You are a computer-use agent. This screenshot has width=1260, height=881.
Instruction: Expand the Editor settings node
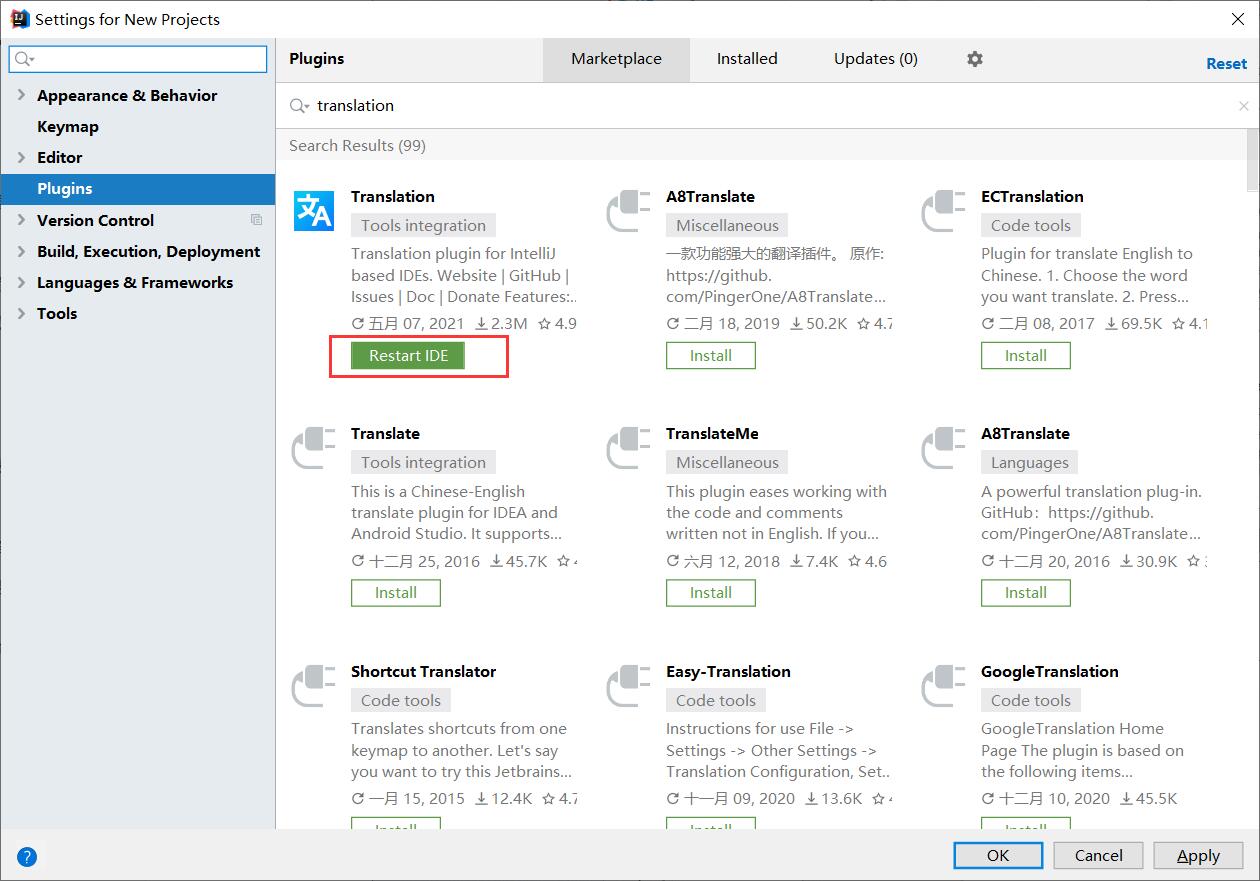tap(21, 157)
